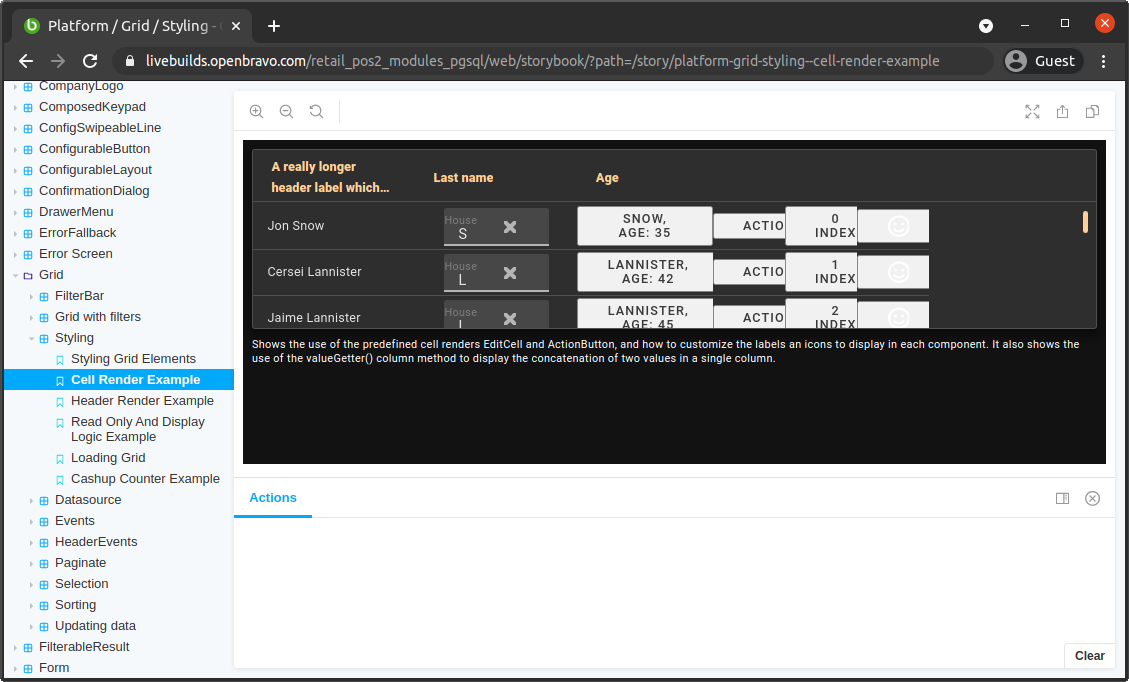Click the zoom out magnifier icon
The width and height of the screenshot is (1129, 682).
click(x=287, y=112)
